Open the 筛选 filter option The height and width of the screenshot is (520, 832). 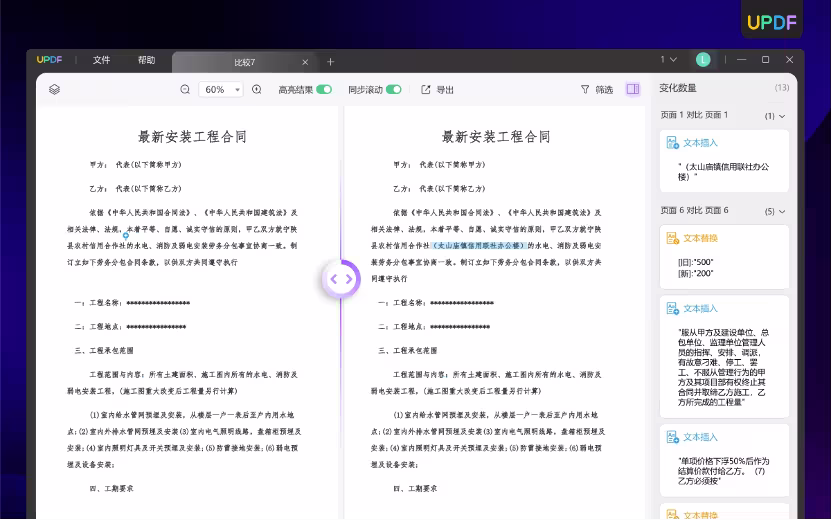[x=597, y=90]
